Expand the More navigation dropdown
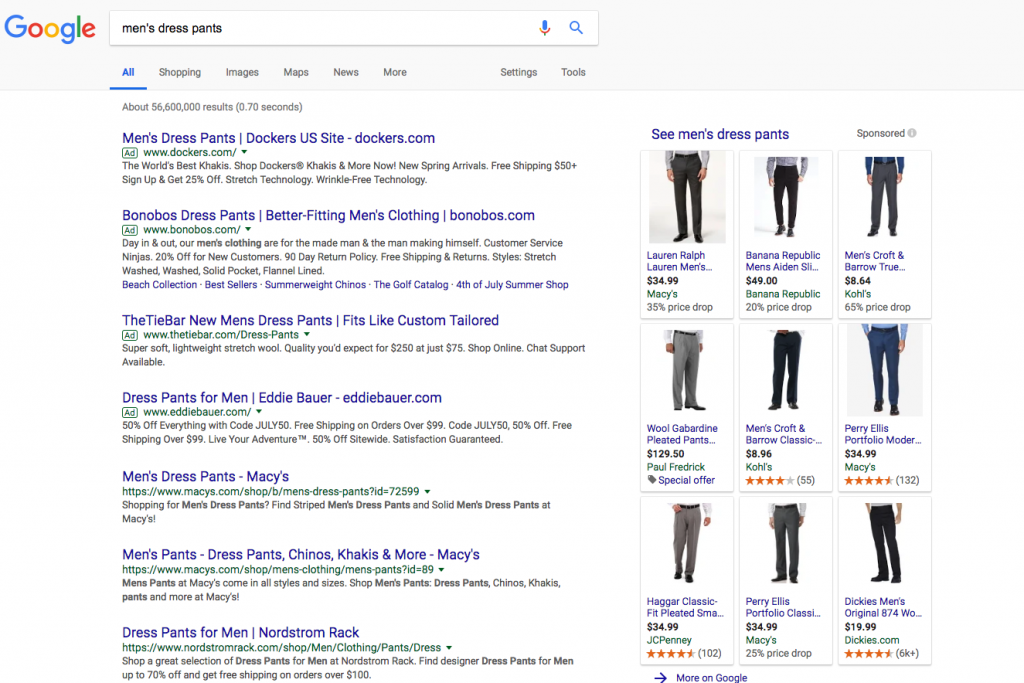This screenshot has height=683, width=1024. [395, 72]
